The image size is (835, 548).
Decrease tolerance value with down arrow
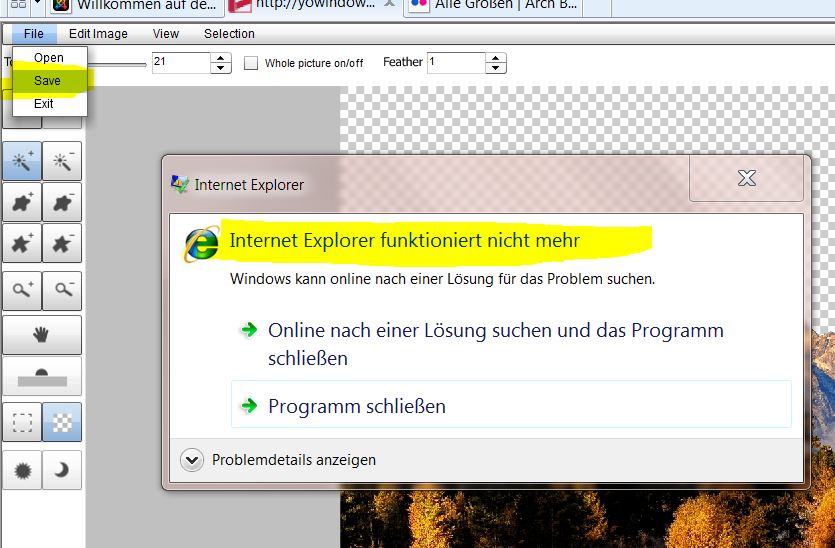(220, 68)
